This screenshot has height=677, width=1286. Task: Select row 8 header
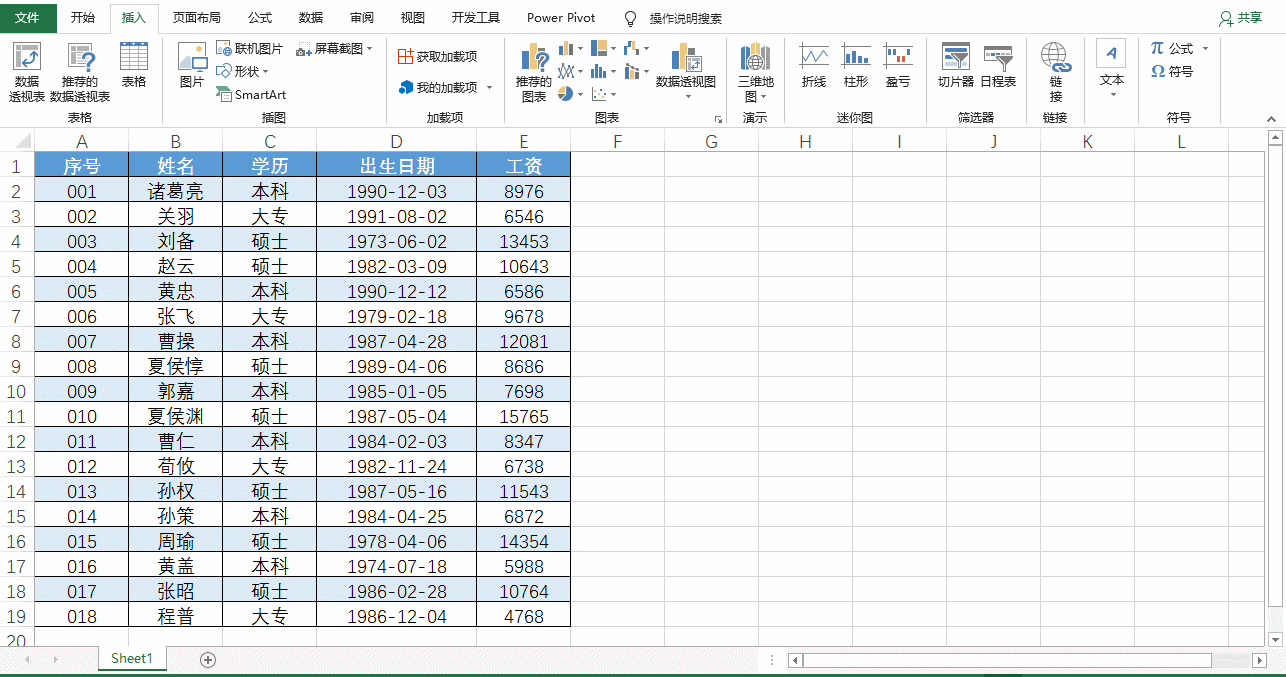[16, 341]
